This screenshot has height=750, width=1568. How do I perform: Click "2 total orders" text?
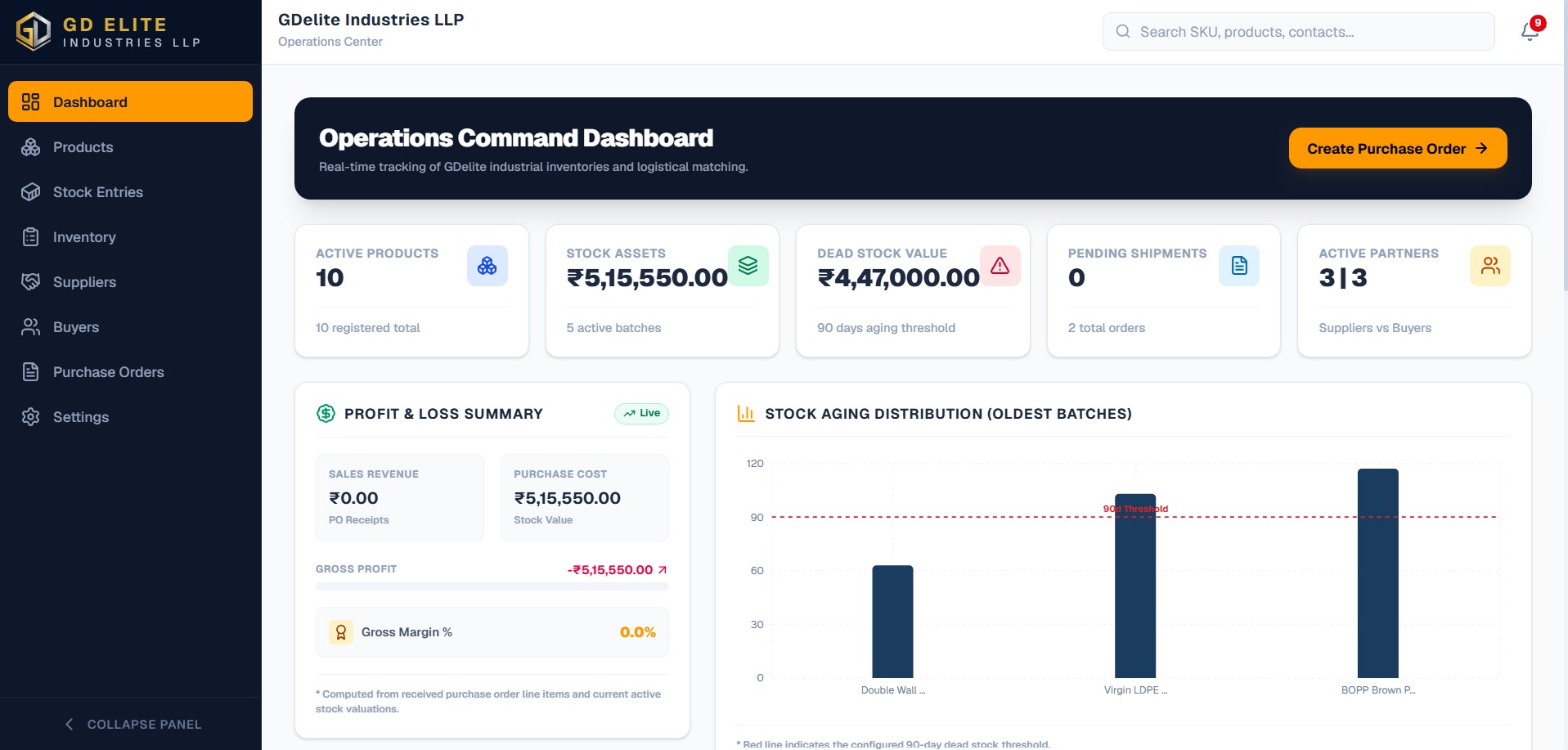tap(1106, 327)
